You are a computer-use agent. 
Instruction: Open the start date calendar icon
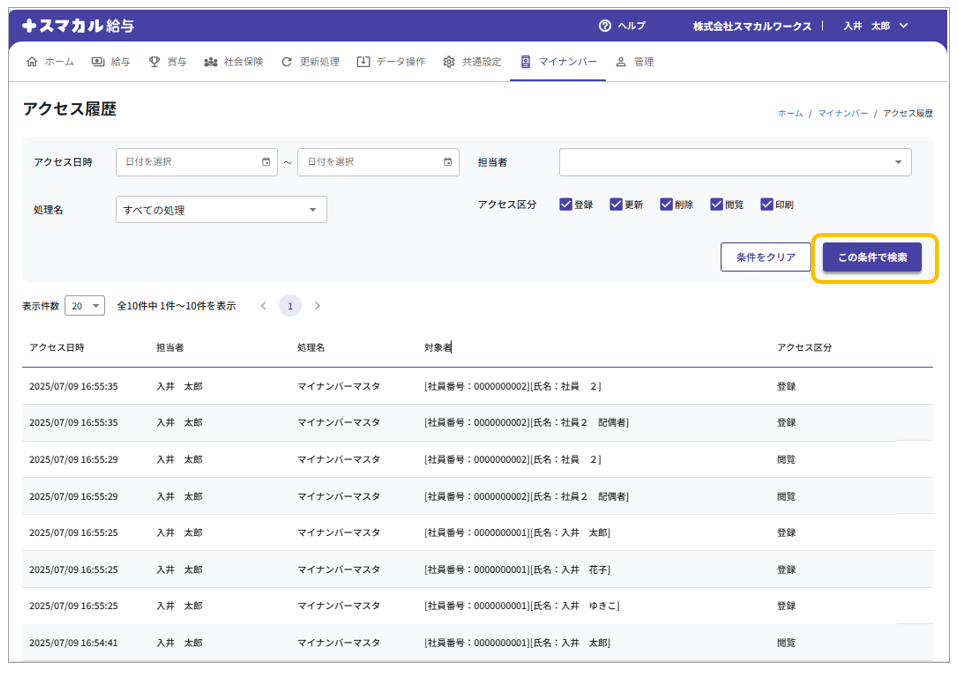[x=266, y=162]
